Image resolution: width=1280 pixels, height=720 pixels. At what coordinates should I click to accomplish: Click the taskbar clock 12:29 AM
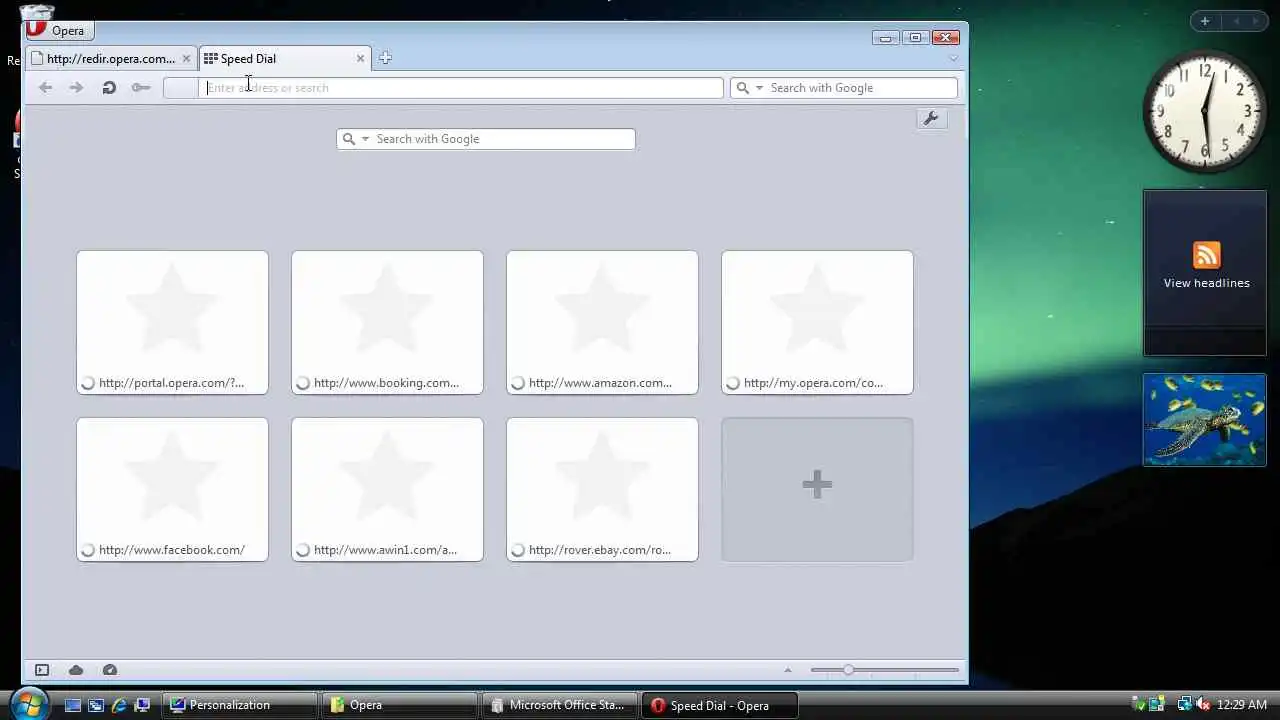1242,705
